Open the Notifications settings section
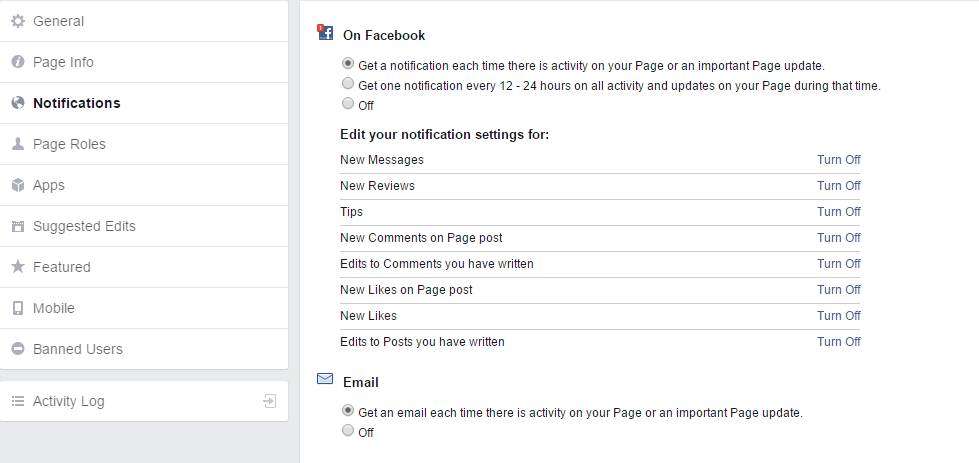Viewport: 979px width, 463px height. tap(76, 103)
